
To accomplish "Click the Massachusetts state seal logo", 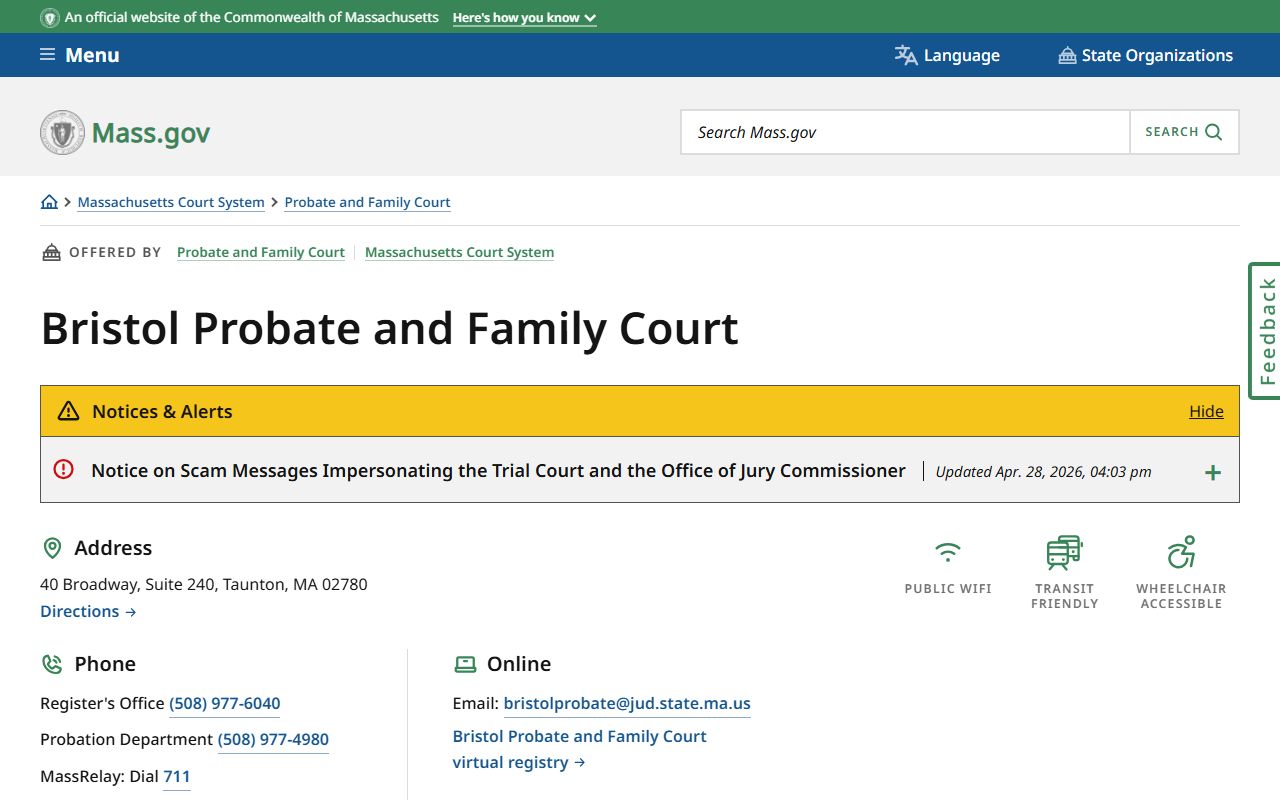I will pyautogui.click(x=63, y=132).
